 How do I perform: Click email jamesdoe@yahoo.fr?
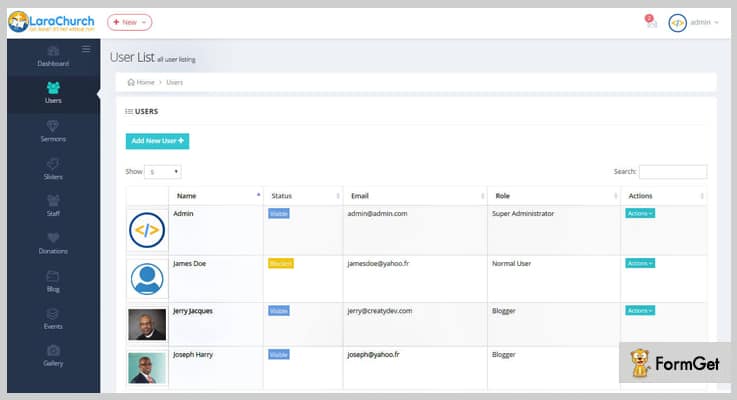click(378, 263)
